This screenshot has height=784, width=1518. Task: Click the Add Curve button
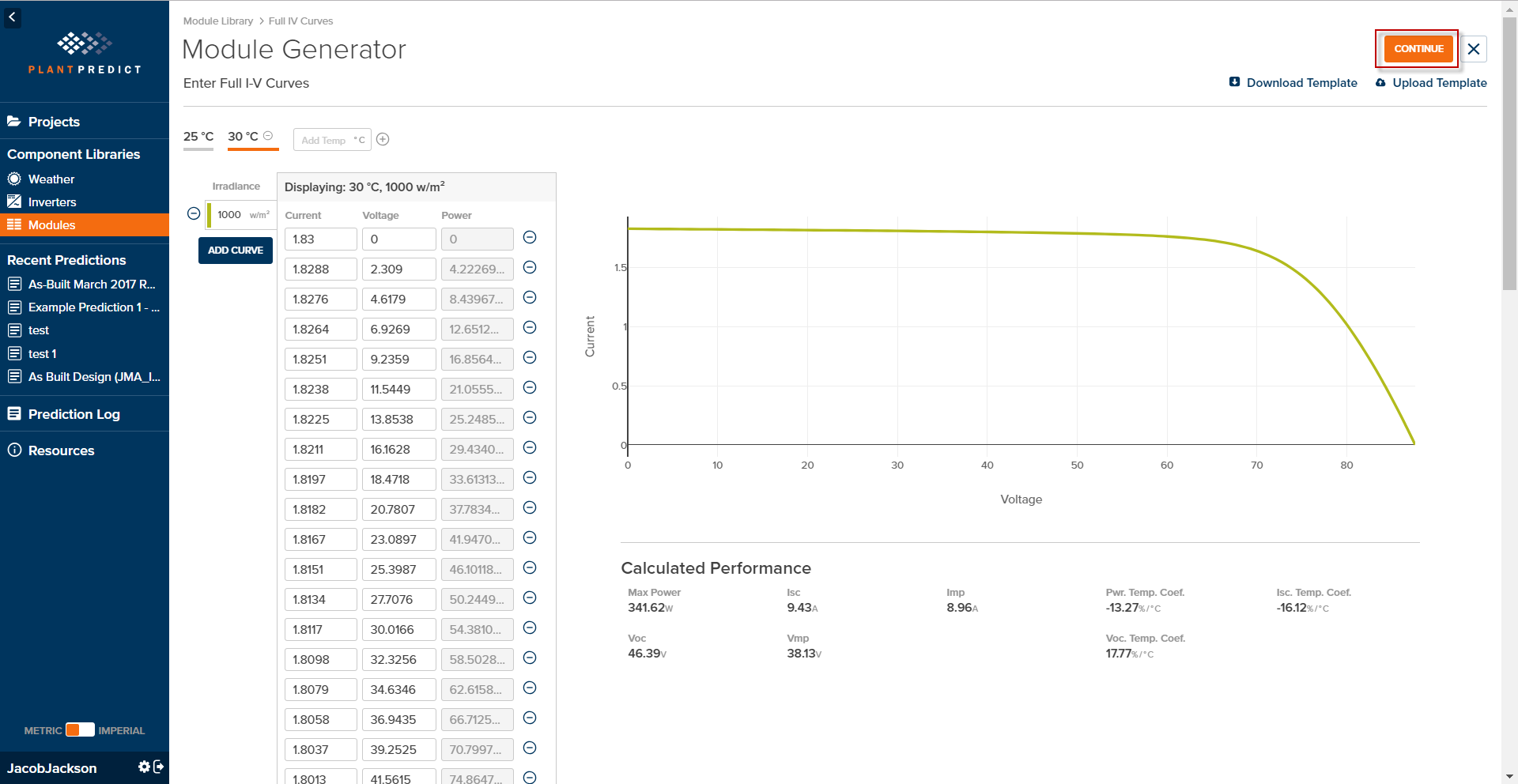click(x=236, y=251)
